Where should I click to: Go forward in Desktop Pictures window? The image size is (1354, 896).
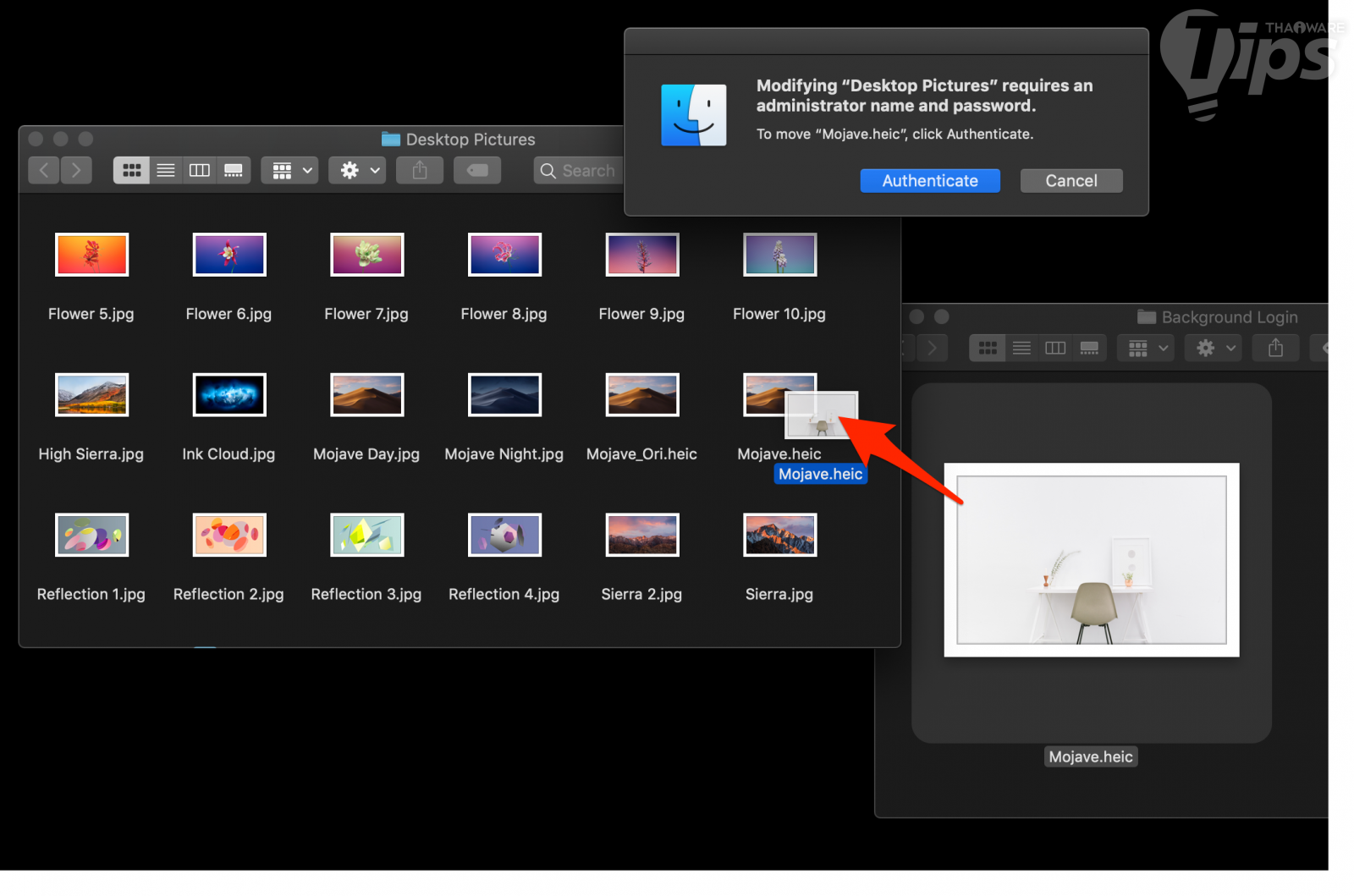click(x=76, y=170)
